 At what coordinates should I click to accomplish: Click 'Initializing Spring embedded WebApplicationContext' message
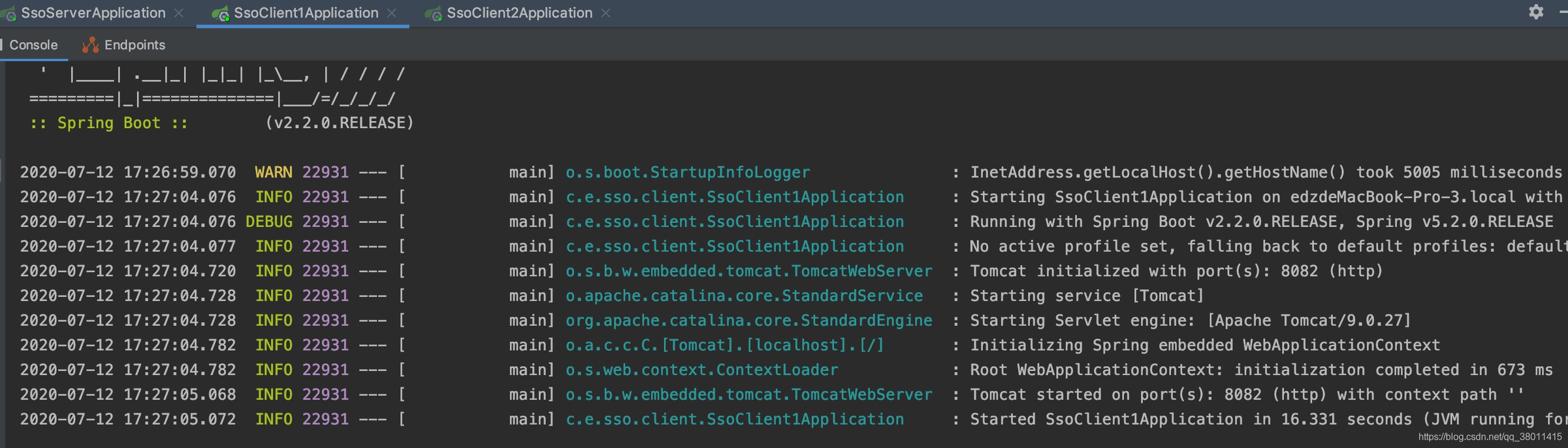point(1205,345)
